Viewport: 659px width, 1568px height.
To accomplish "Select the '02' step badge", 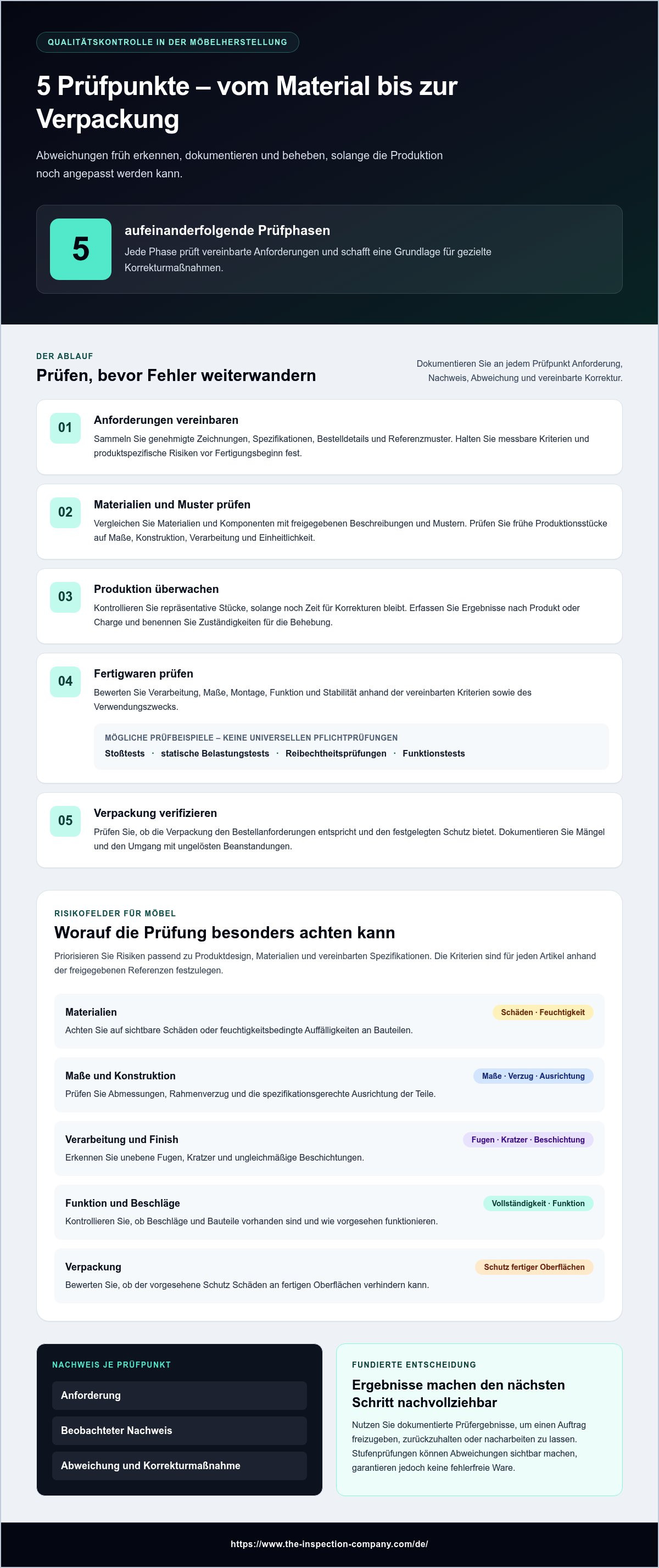I will (x=65, y=512).
